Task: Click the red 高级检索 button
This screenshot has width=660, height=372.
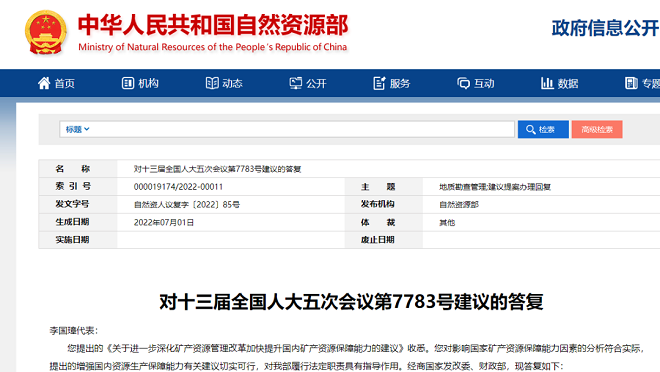Action: click(x=597, y=129)
